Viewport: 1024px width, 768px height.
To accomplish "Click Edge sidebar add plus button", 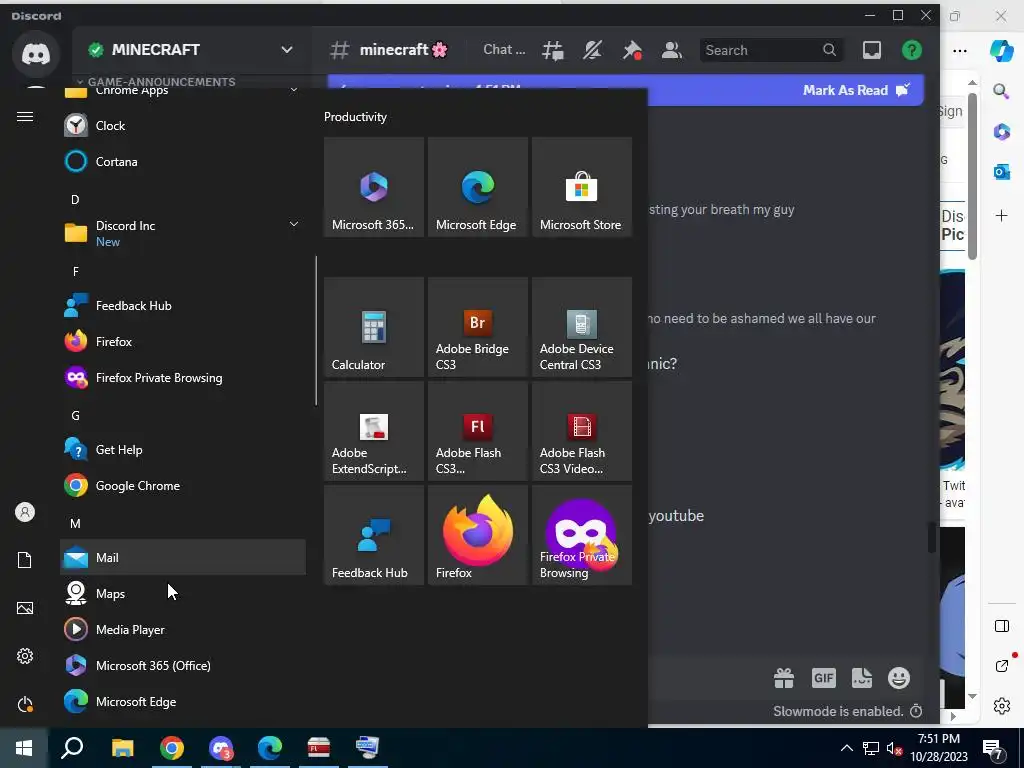I will (1001, 216).
